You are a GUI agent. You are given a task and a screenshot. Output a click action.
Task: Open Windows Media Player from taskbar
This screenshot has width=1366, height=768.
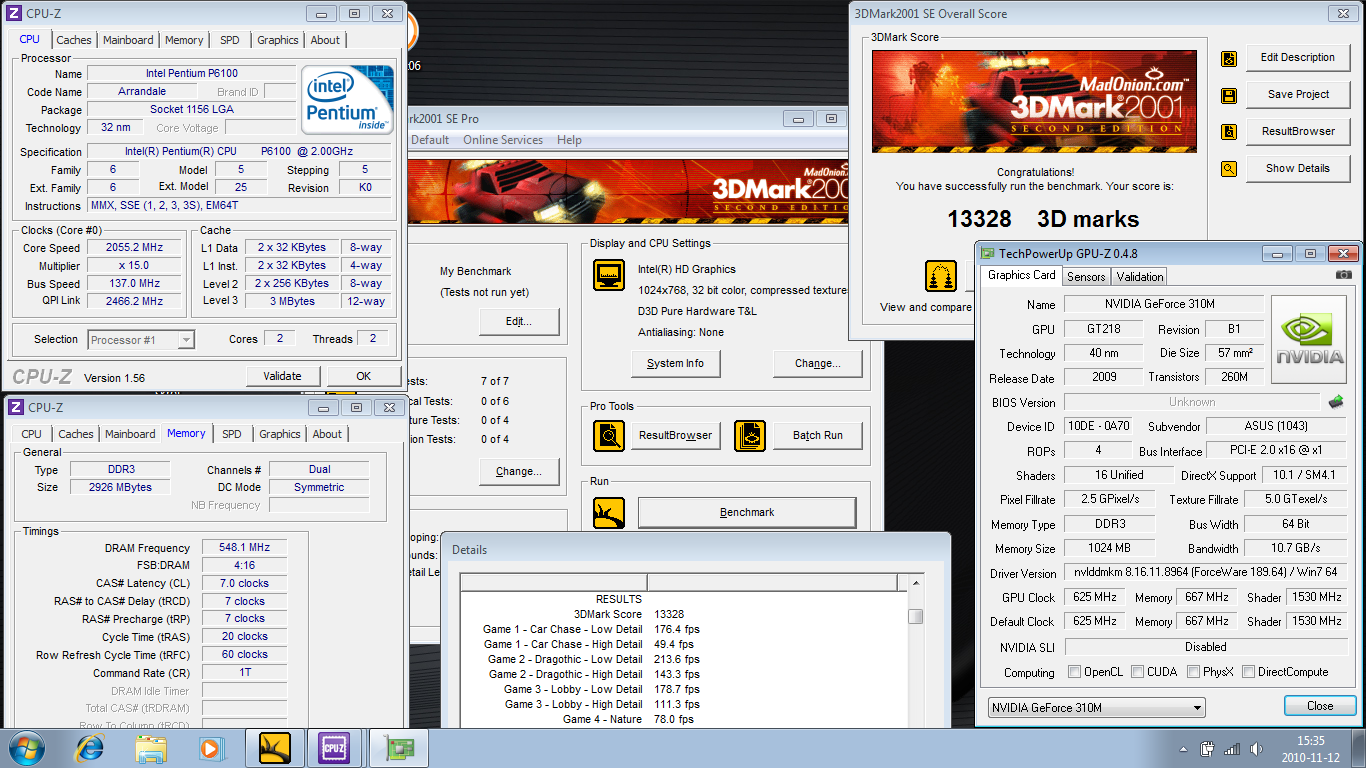pos(211,748)
